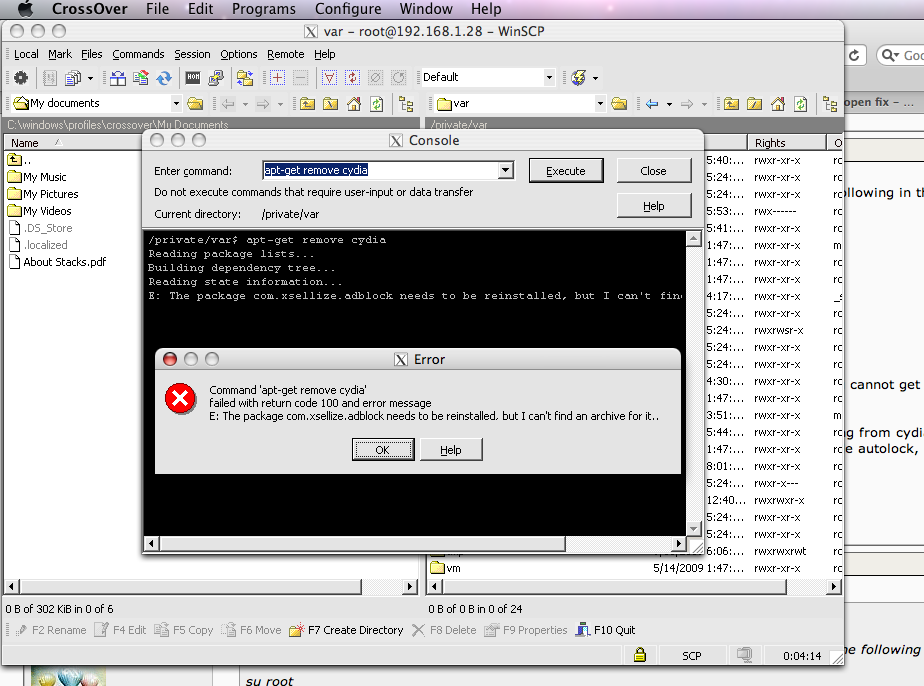Go back in remote panel history
The height and width of the screenshot is (686, 924).
coord(652,104)
